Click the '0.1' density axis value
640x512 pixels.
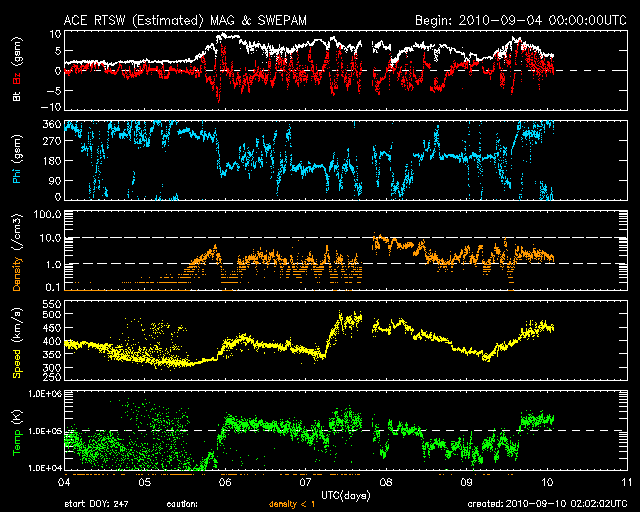pos(53,287)
